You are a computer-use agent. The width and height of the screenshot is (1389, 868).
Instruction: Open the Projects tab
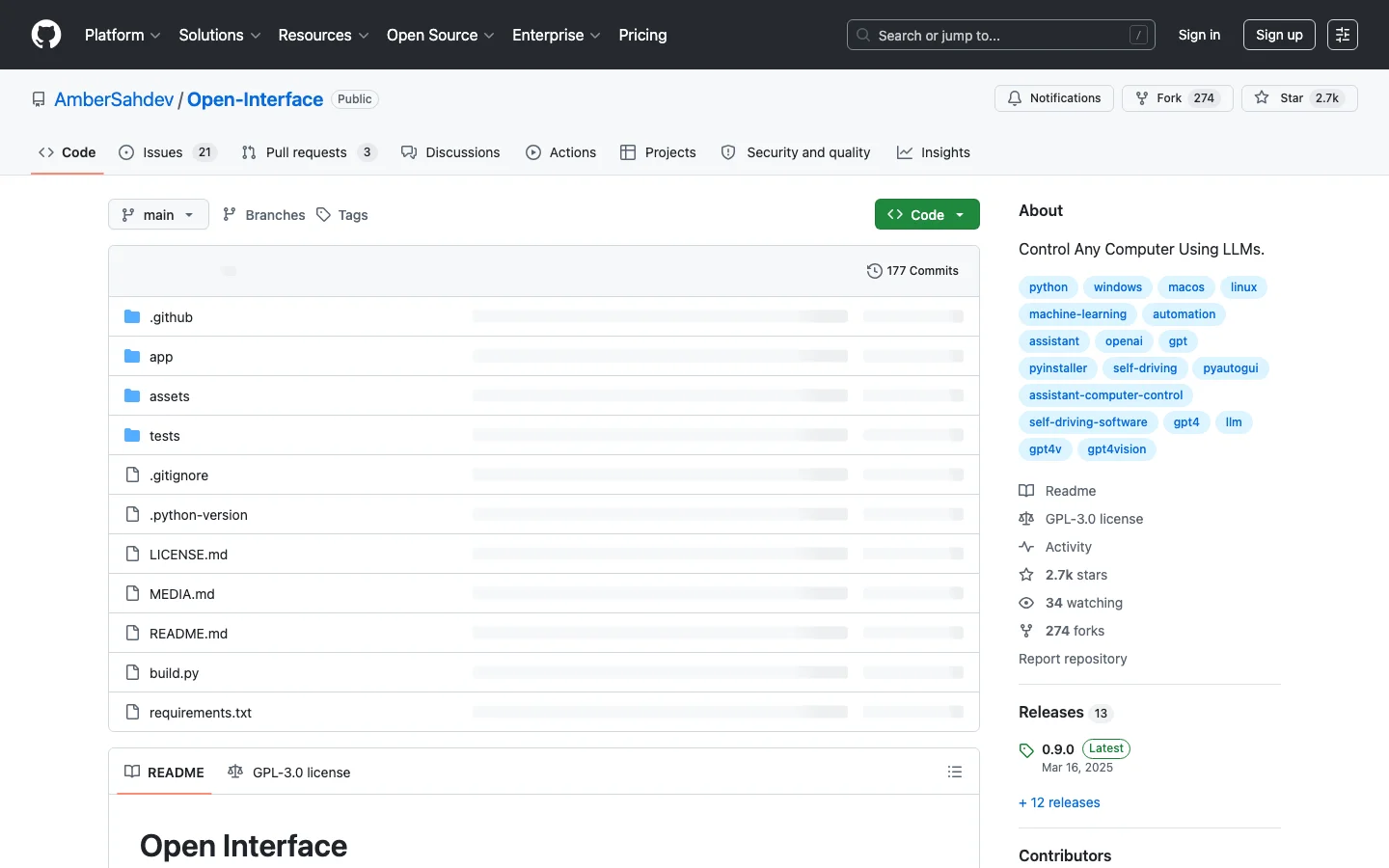tap(658, 152)
